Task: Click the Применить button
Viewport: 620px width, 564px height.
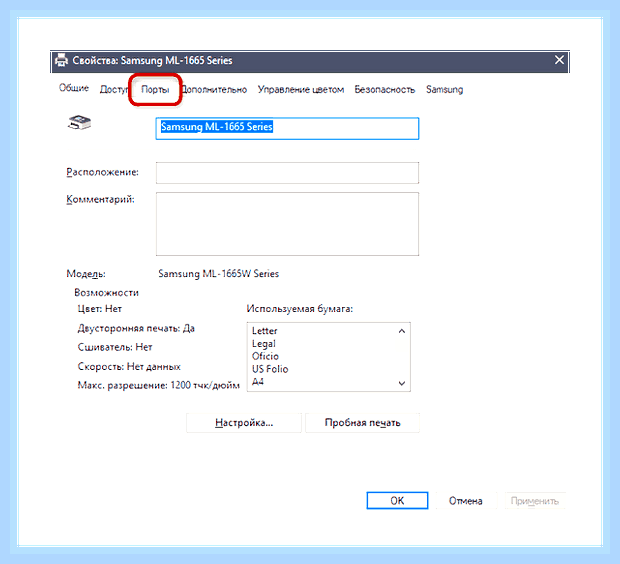Action: pos(535,501)
